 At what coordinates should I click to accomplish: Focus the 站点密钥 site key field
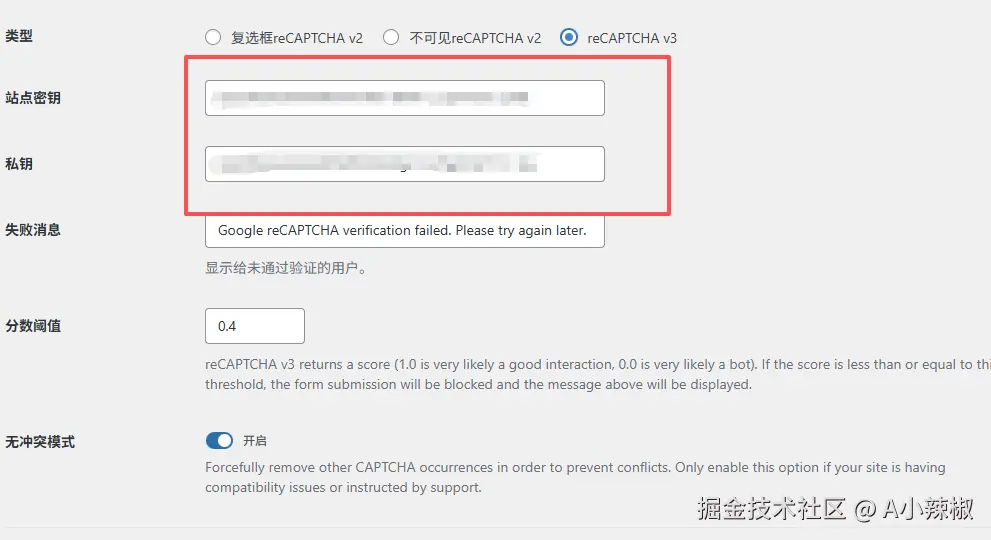pyautogui.click(x=404, y=98)
